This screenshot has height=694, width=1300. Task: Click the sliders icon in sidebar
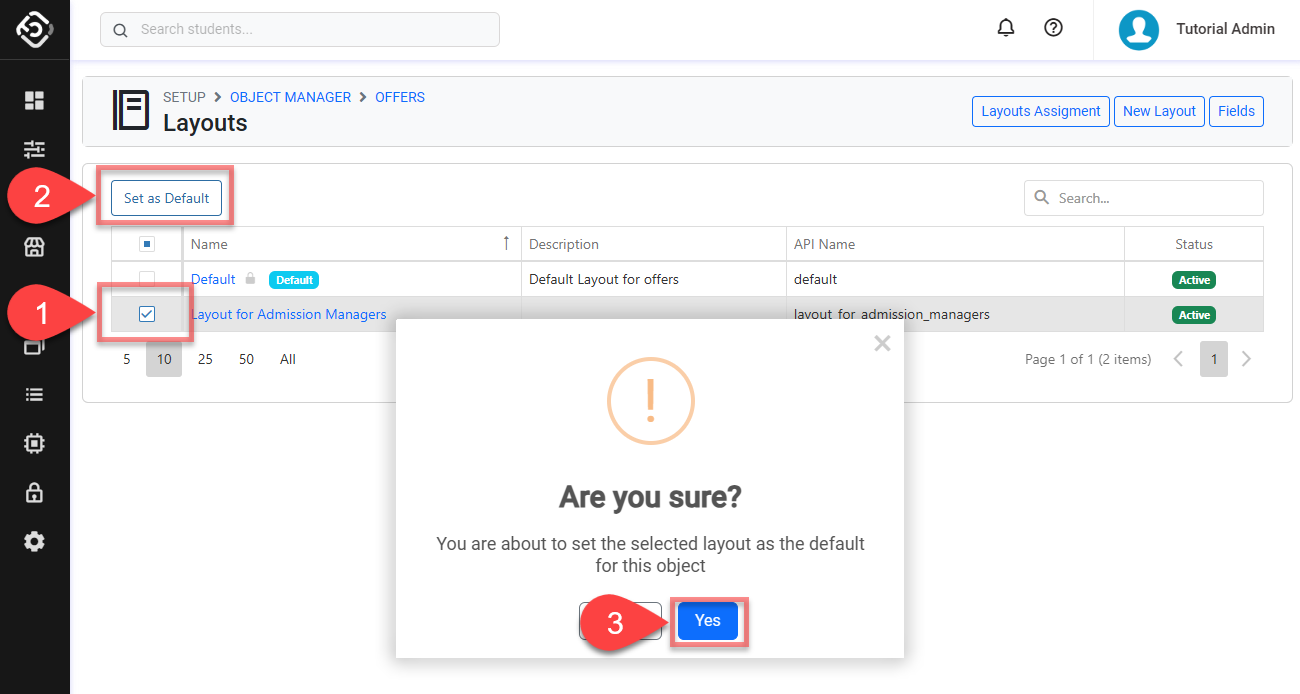(x=34, y=149)
